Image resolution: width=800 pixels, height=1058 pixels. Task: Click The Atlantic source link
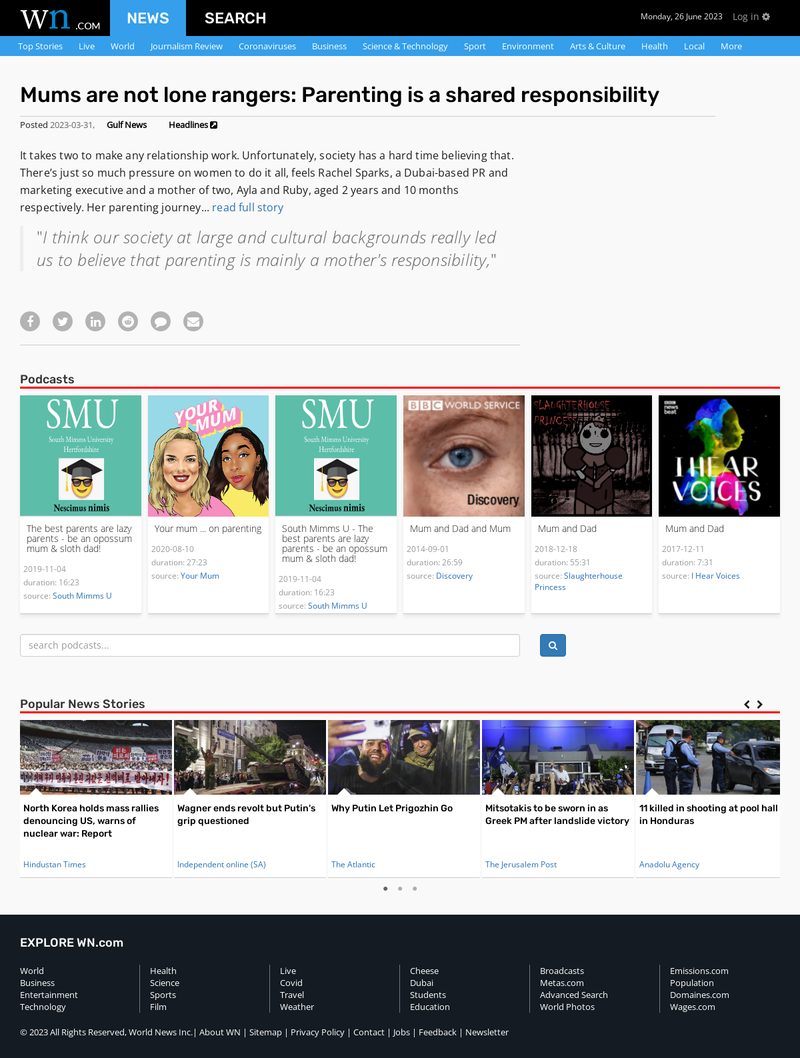353,864
